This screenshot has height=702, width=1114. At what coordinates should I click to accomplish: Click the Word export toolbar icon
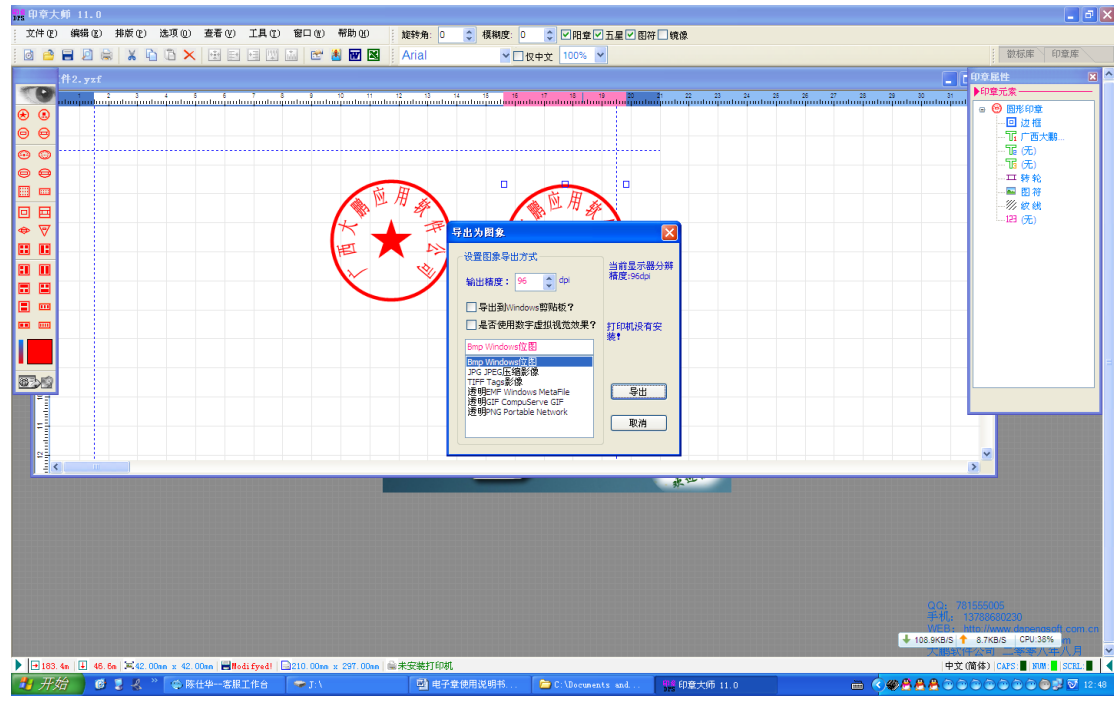[x=354, y=56]
